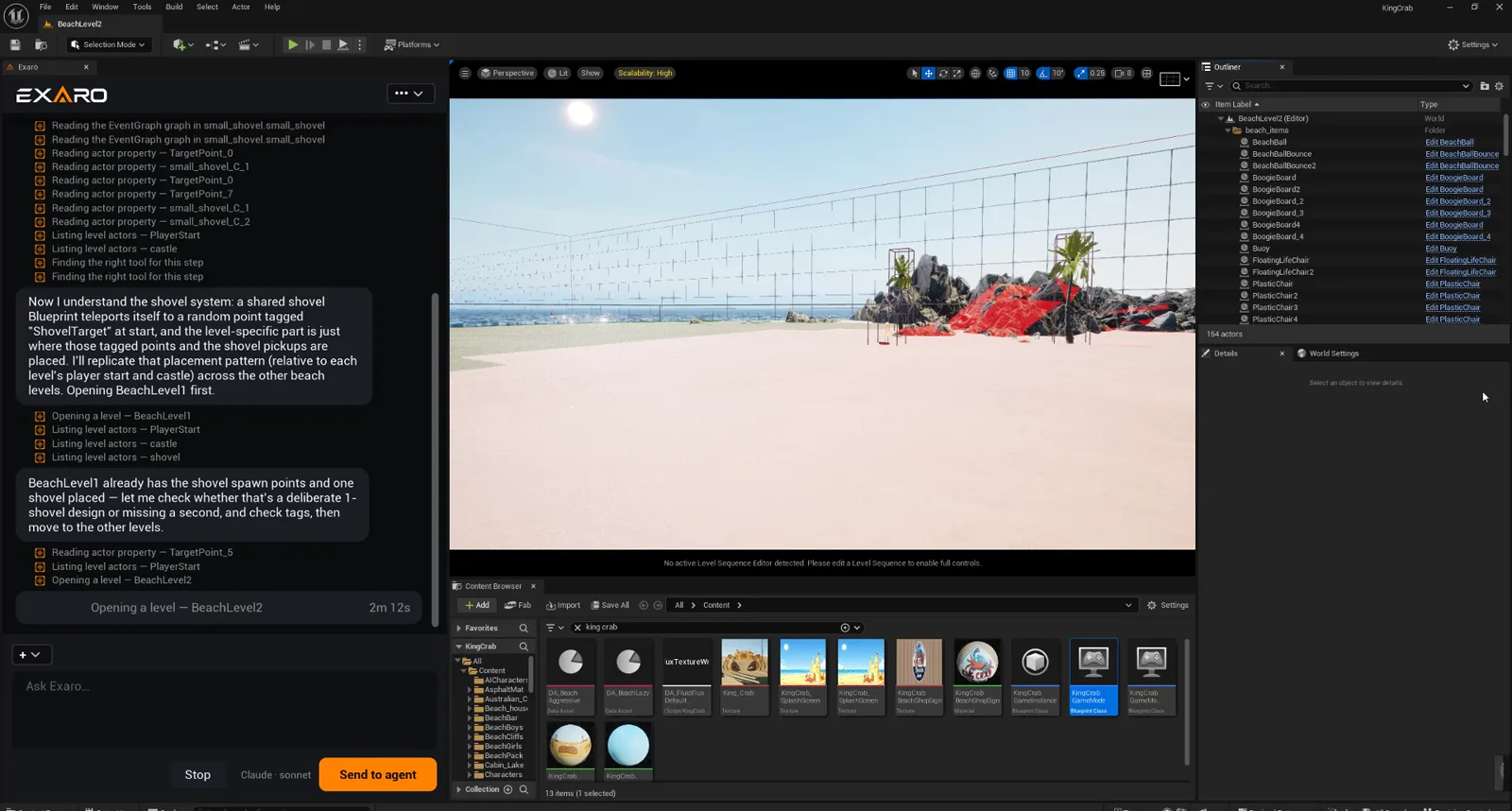This screenshot has width=1512, height=811.
Task: Select the Translate move gizmo tool
Action: pos(928,73)
